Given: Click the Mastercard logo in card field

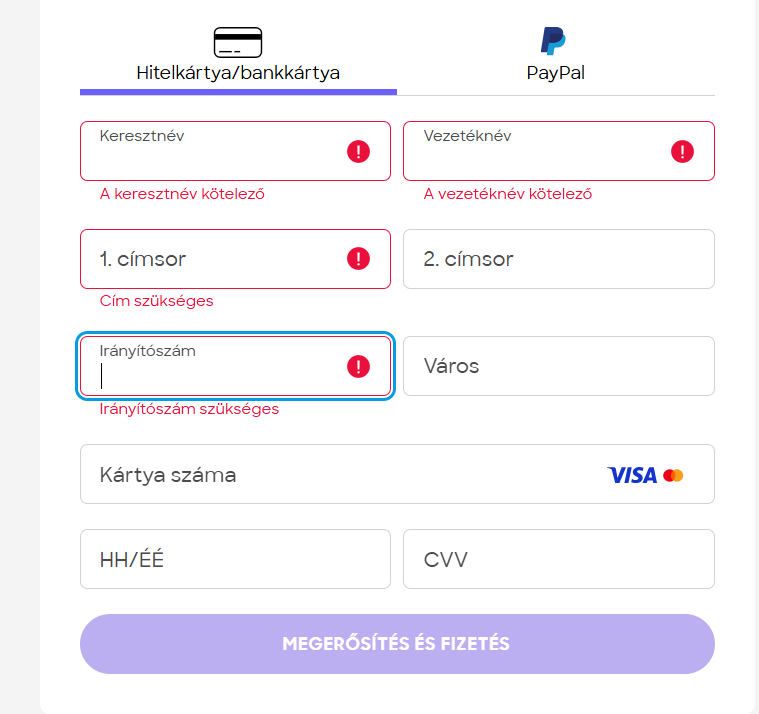Looking at the screenshot, I should 673,475.
